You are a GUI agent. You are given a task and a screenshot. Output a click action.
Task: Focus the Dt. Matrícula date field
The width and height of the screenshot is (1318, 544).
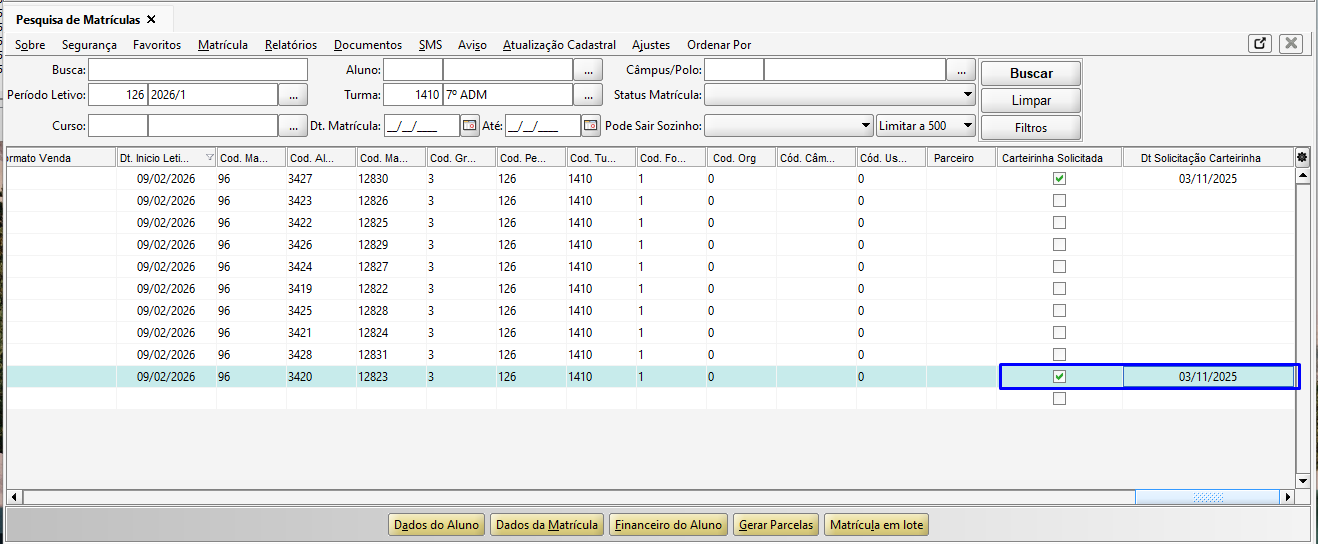coord(420,126)
